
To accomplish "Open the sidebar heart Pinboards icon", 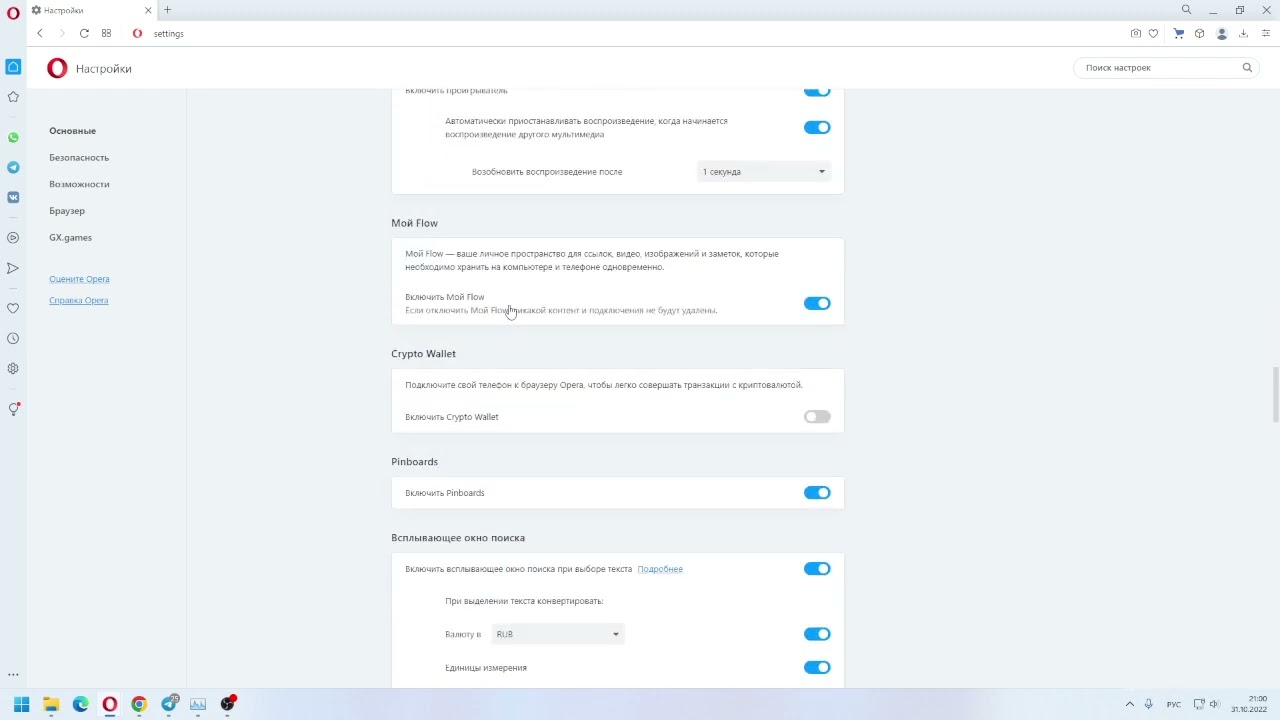I will [13, 308].
